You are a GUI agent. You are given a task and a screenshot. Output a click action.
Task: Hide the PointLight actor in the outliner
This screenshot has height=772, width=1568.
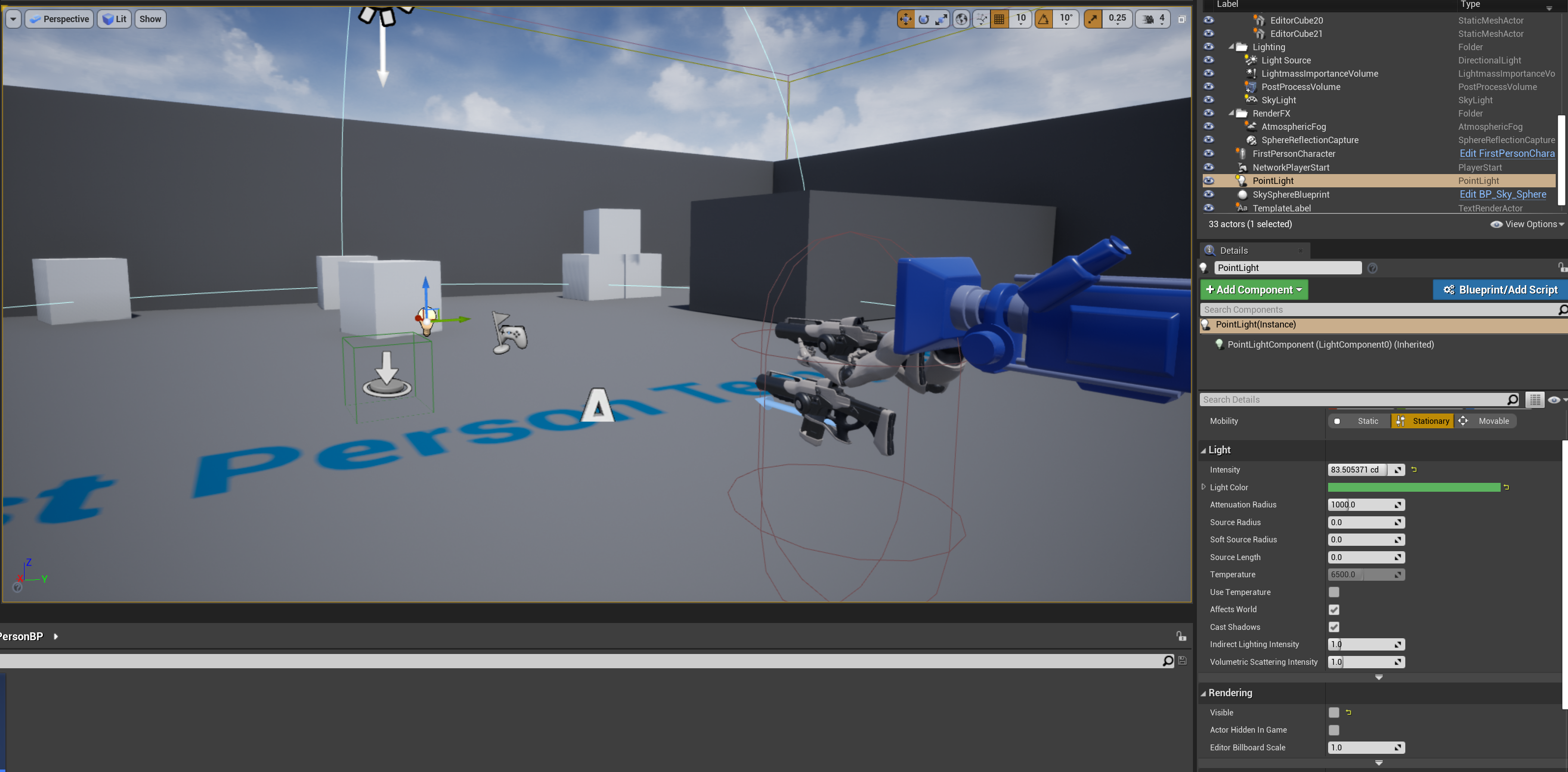(1209, 180)
